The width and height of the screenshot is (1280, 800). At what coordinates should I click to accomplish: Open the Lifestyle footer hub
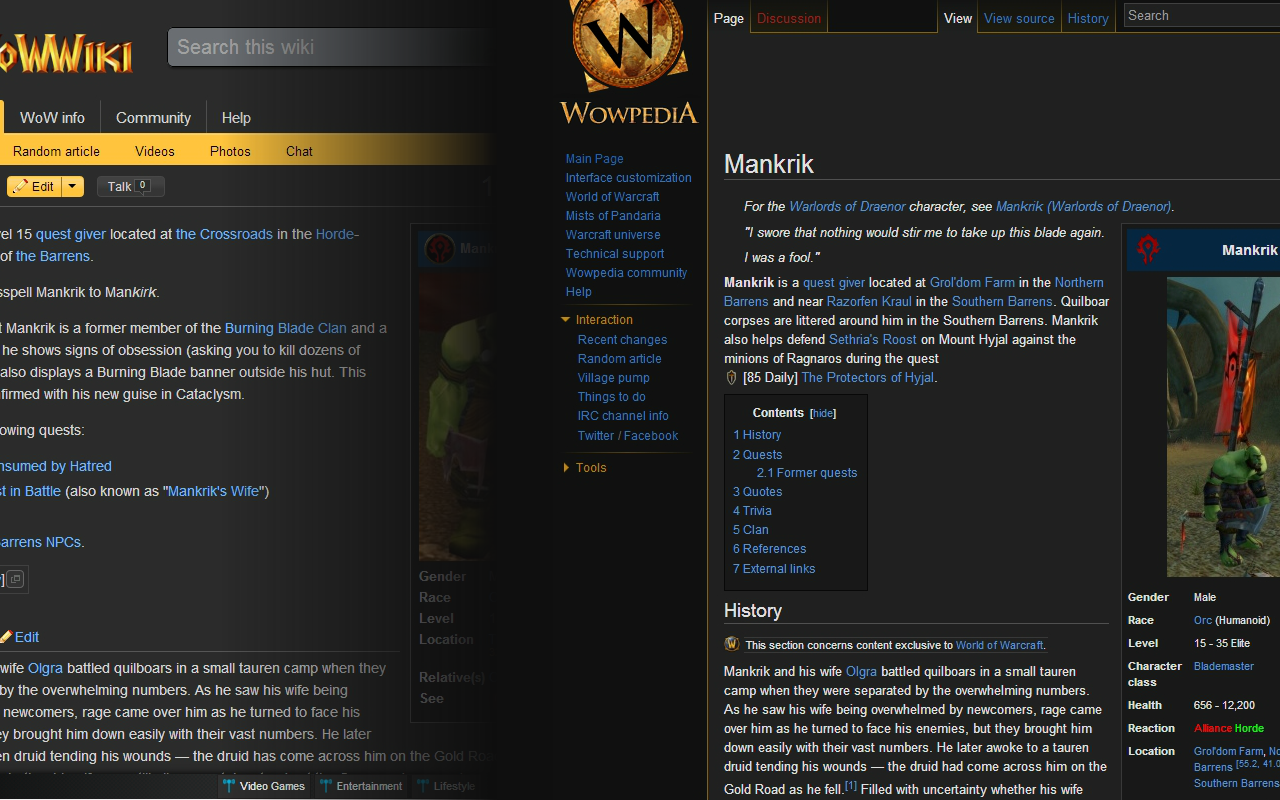pyautogui.click(x=446, y=786)
